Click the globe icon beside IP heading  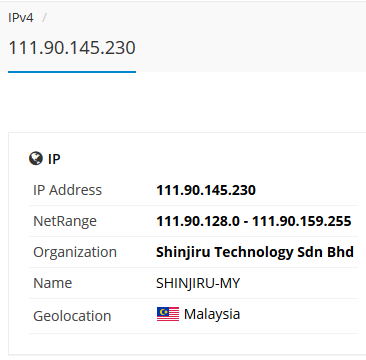(36, 159)
